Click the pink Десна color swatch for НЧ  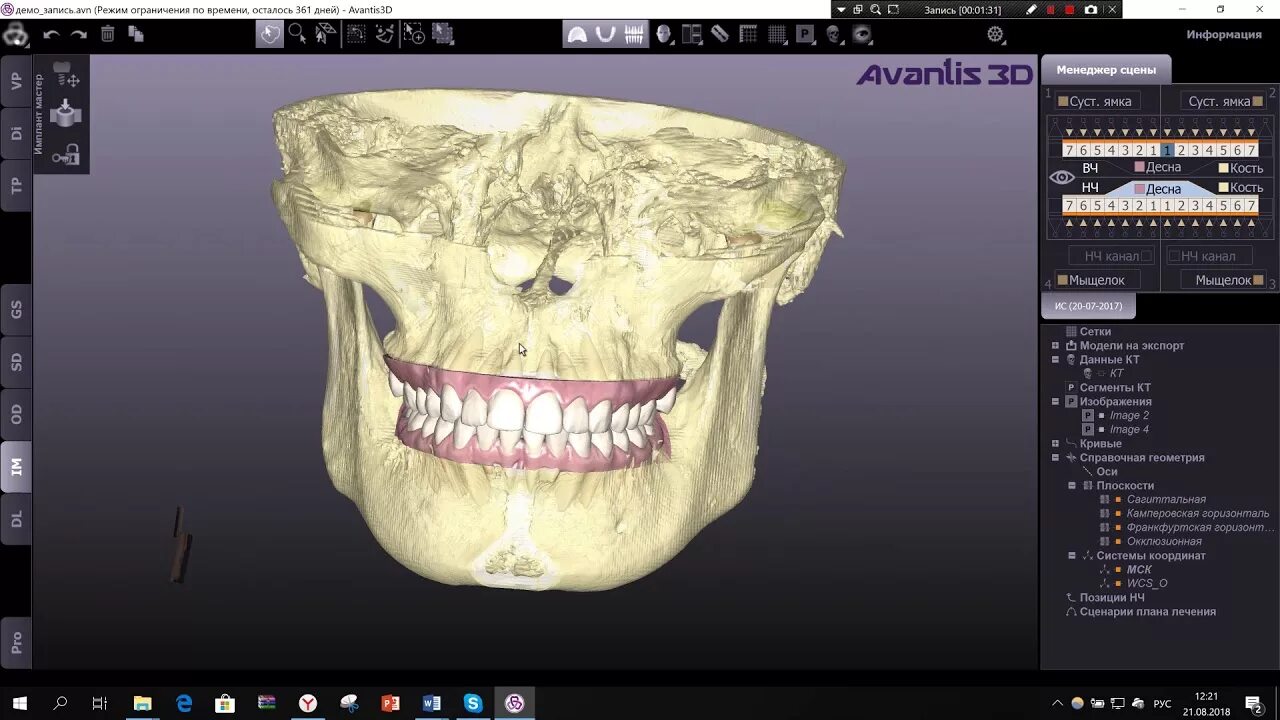pos(1140,188)
